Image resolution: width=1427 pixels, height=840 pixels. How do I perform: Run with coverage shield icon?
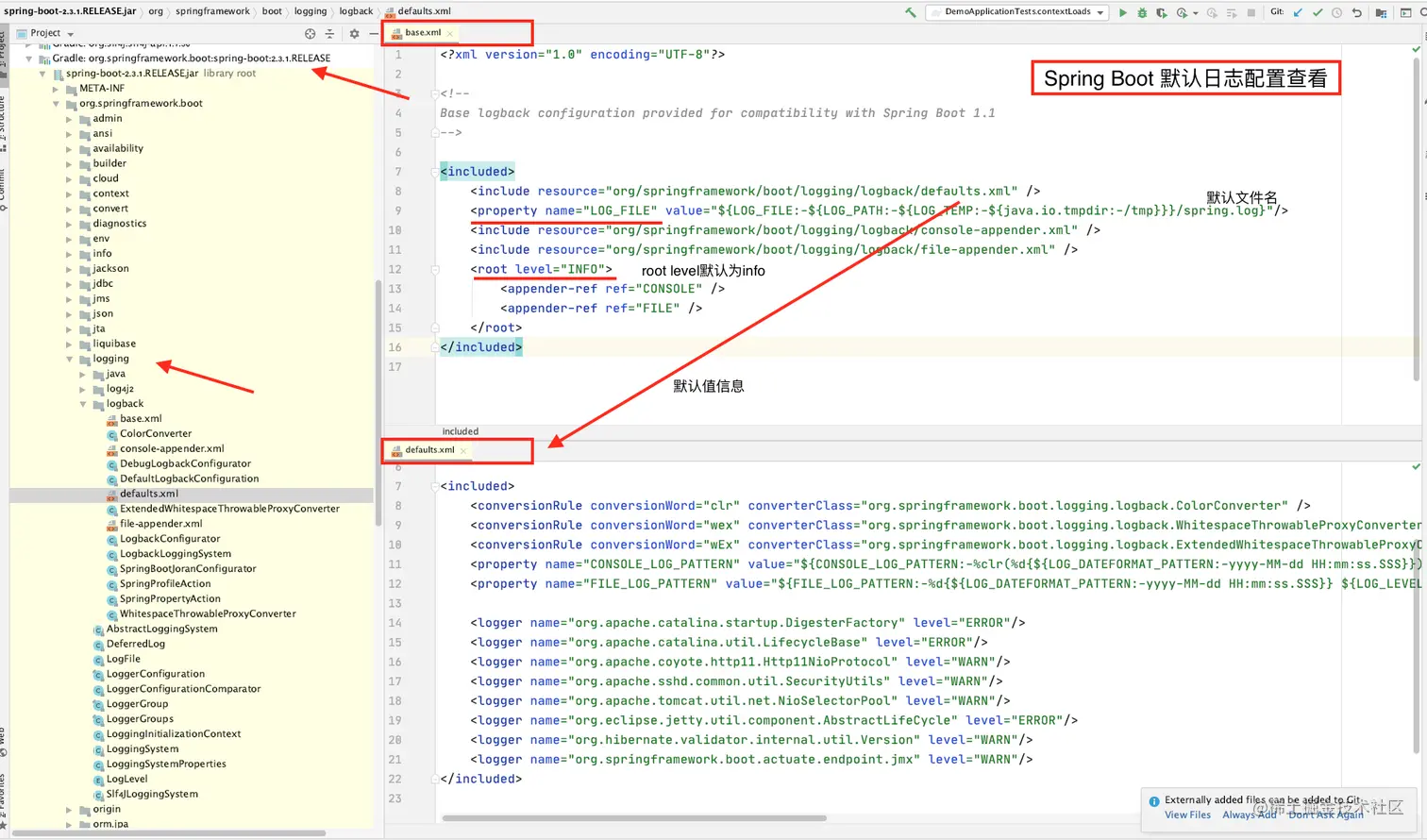(1162, 12)
